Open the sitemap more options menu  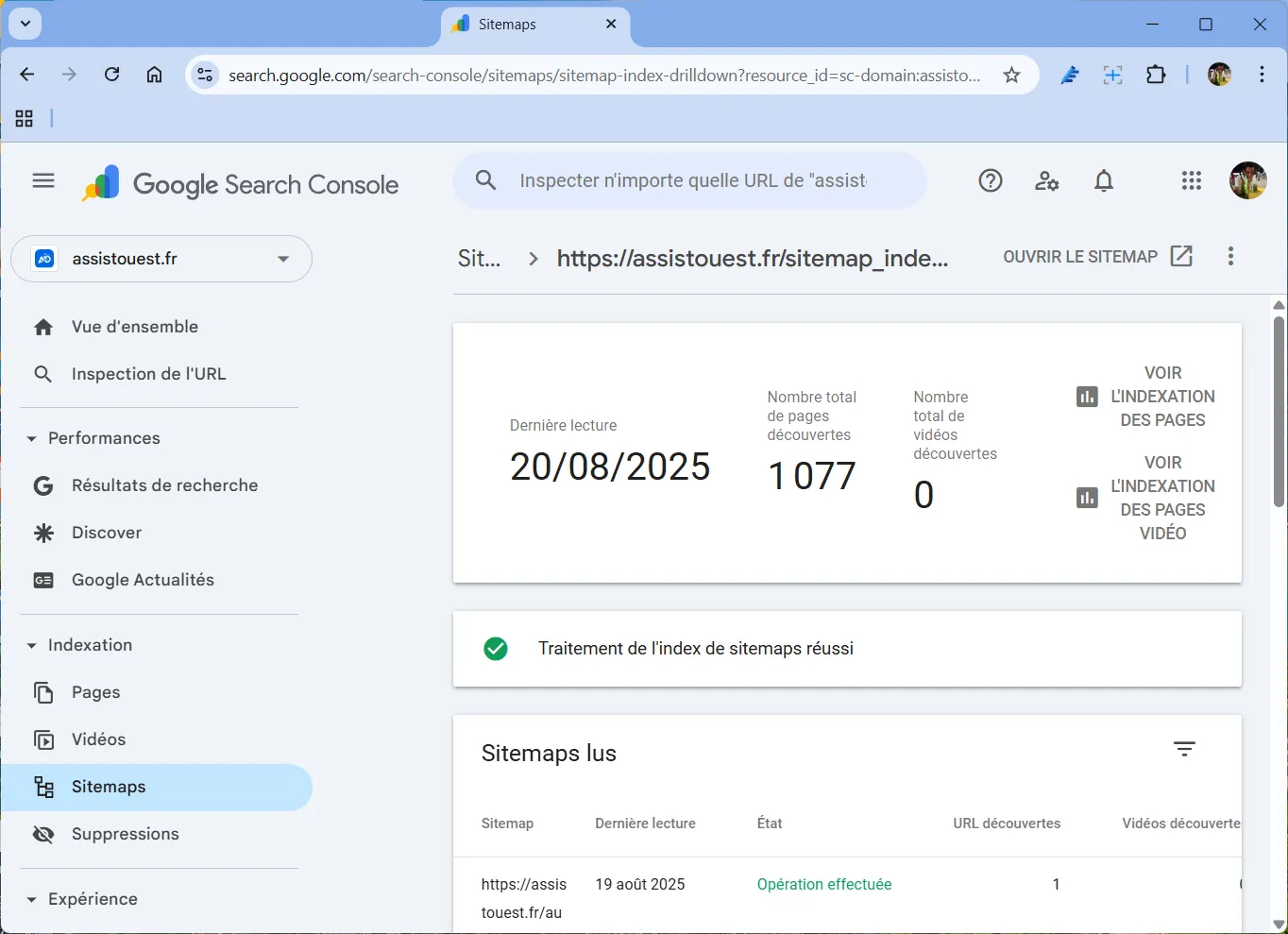tap(1229, 256)
